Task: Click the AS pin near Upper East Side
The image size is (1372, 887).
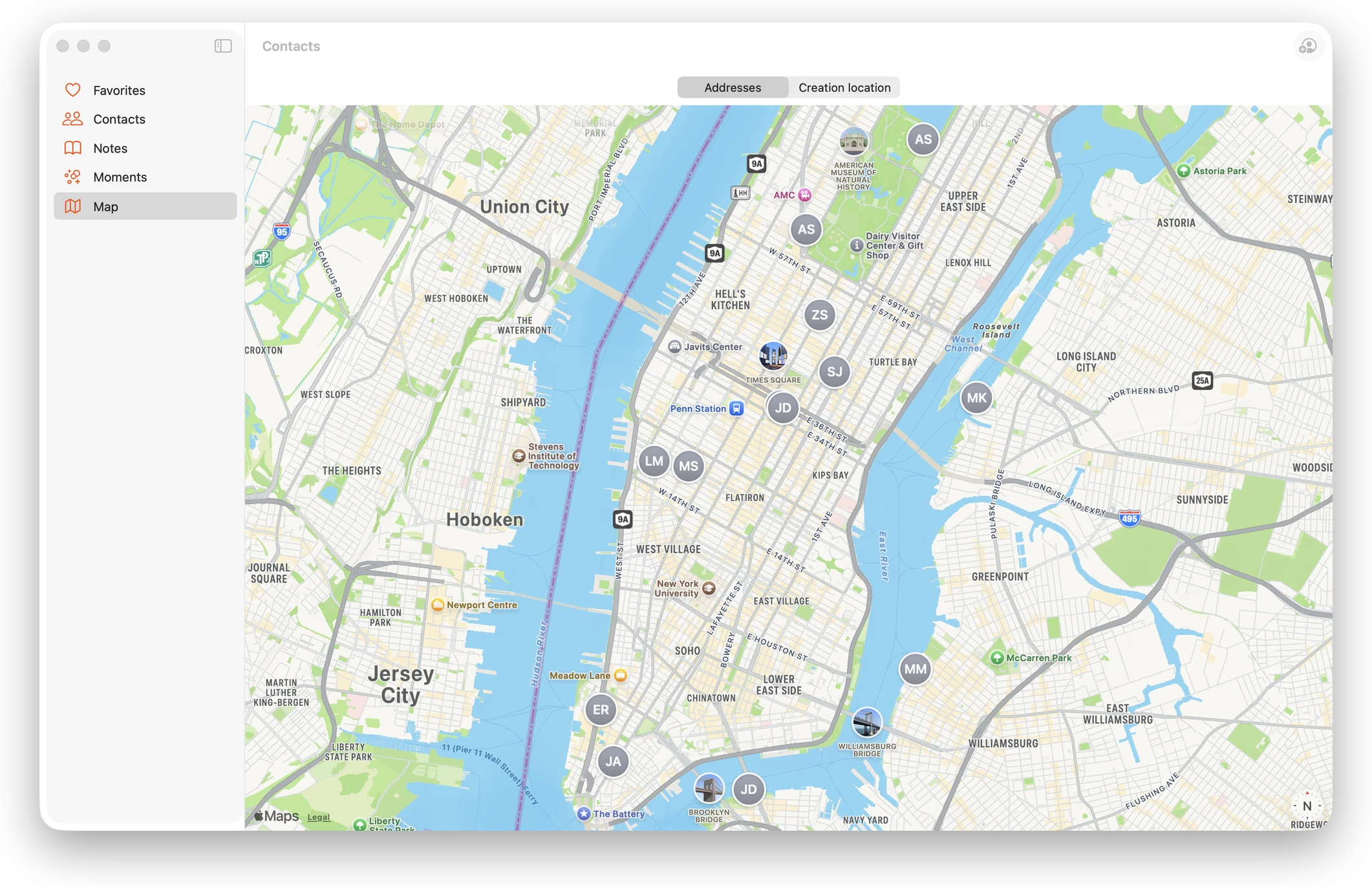Action: point(923,139)
